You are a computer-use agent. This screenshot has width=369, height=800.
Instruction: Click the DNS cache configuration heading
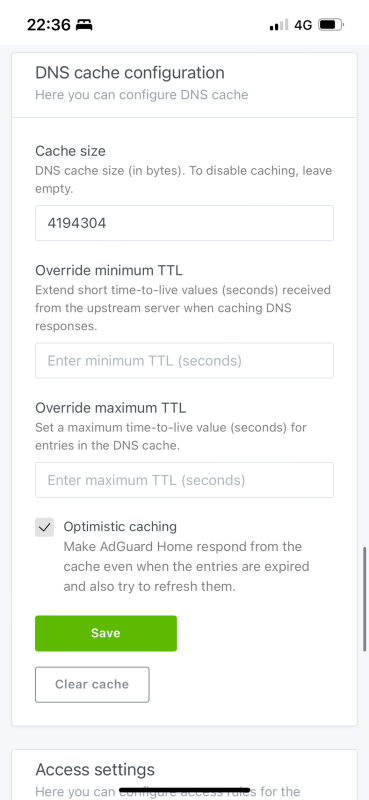[130, 72]
